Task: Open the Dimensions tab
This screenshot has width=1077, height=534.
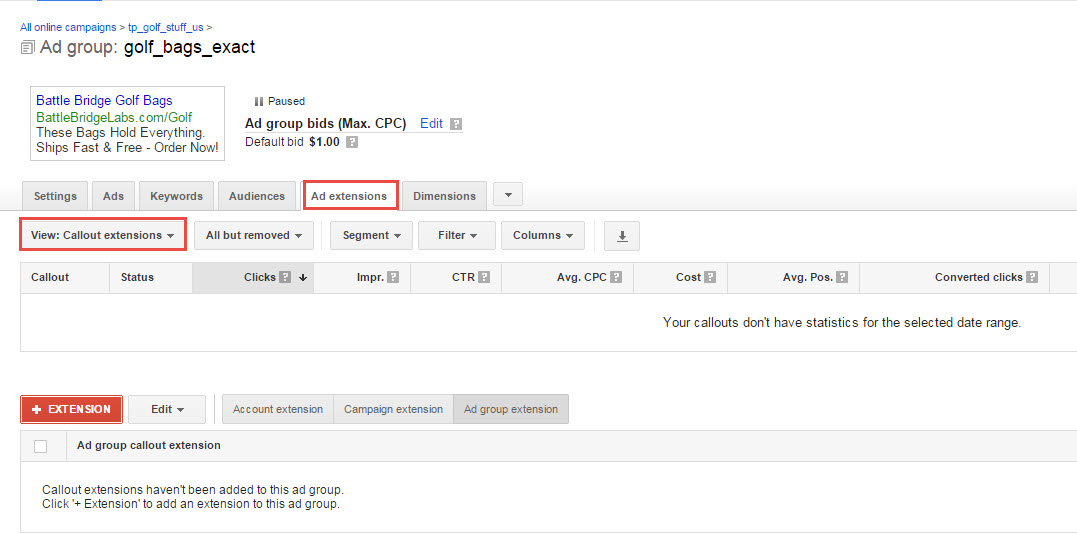Action: (x=444, y=196)
